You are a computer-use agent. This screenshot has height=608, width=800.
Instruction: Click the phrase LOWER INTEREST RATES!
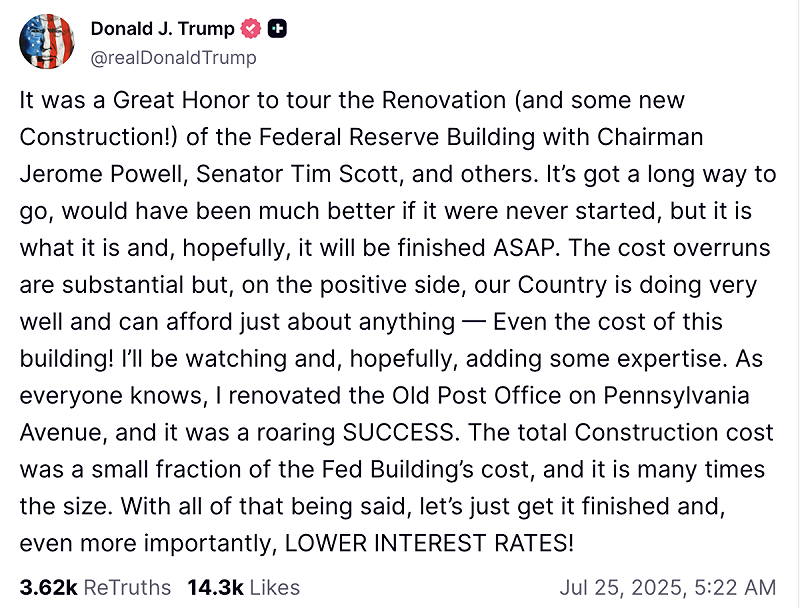click(430, 543)
